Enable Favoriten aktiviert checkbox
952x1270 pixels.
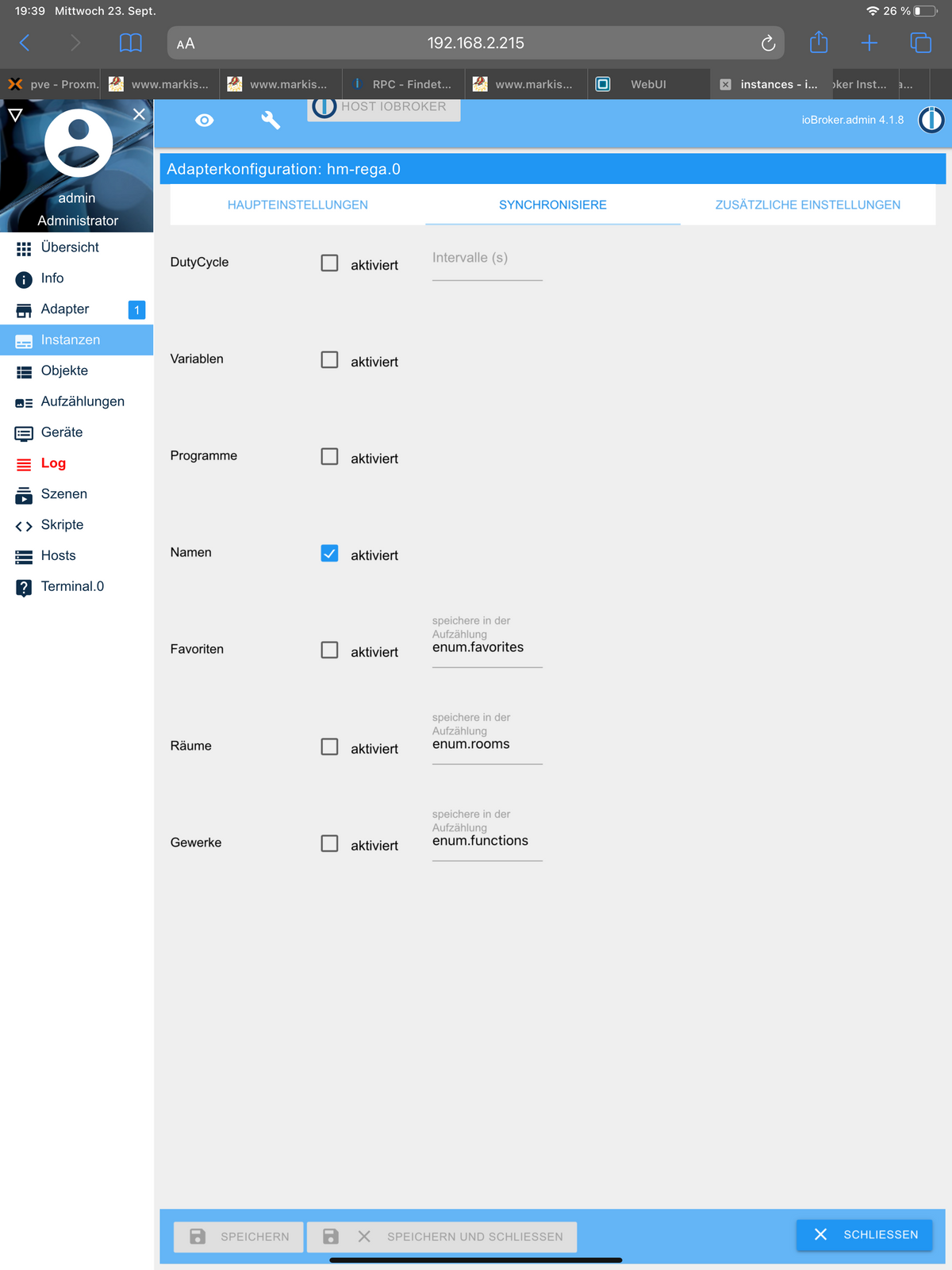[x=329, y=650]
